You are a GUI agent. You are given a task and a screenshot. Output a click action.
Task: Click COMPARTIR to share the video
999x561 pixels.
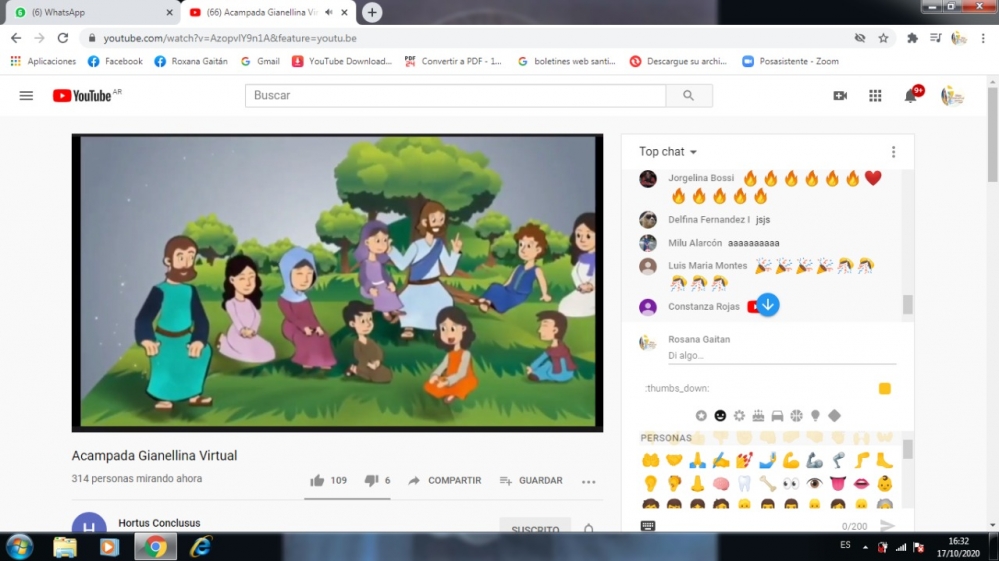445,481
